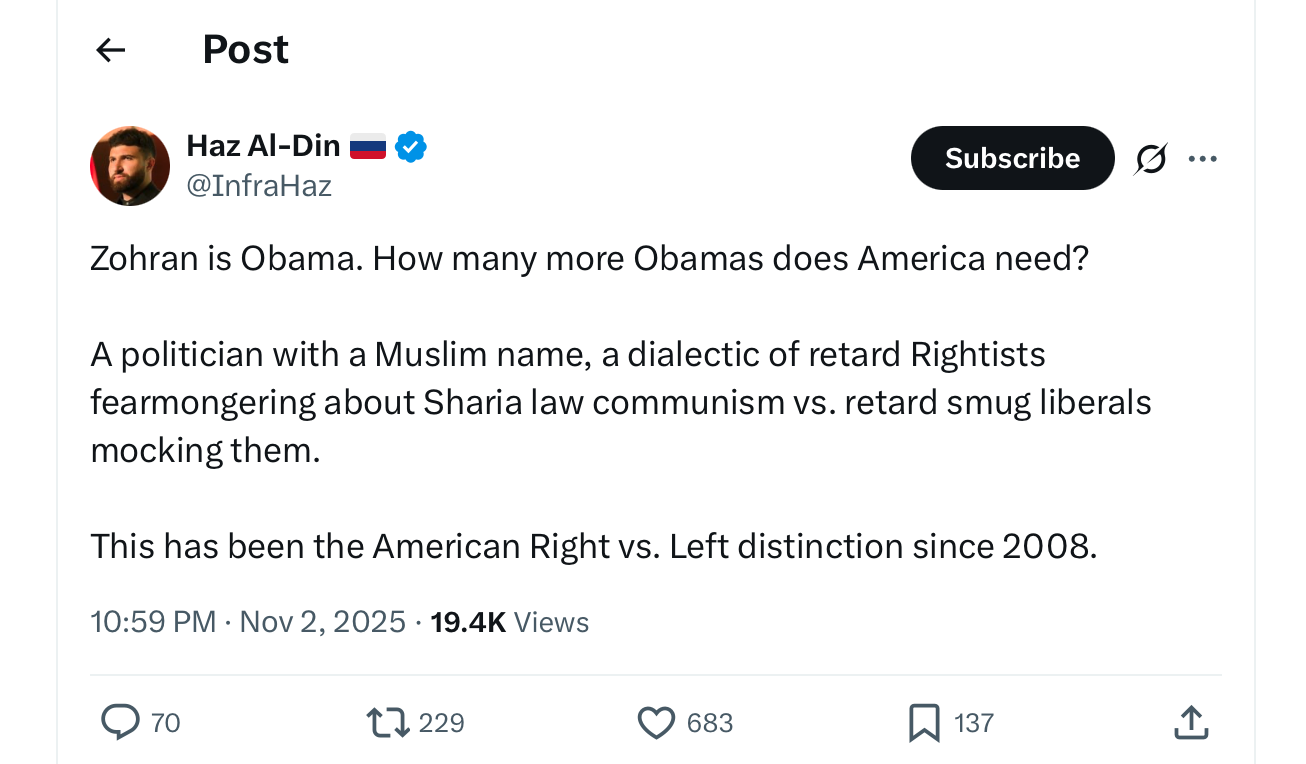Screen dimensions: 1306x764
Task: Open the @InfraHaz handle link
Action: tap(259, 186)
